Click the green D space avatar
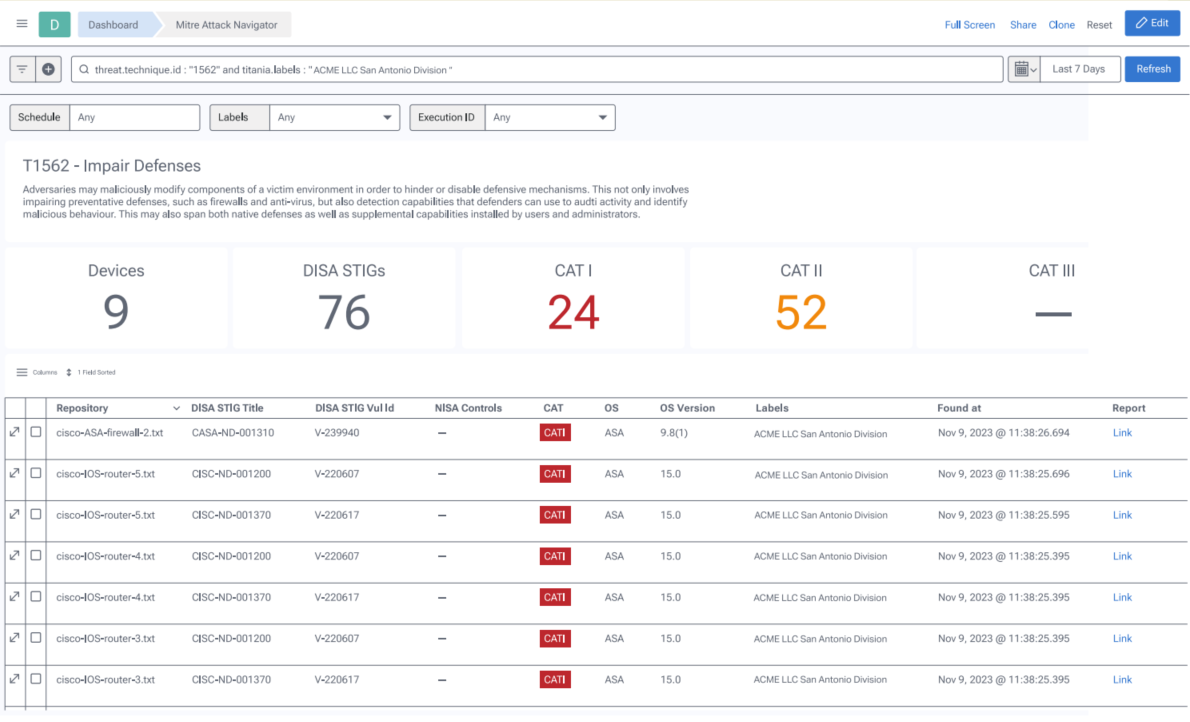The height and width of the screenshot is (722, 1190). point(54,24)
